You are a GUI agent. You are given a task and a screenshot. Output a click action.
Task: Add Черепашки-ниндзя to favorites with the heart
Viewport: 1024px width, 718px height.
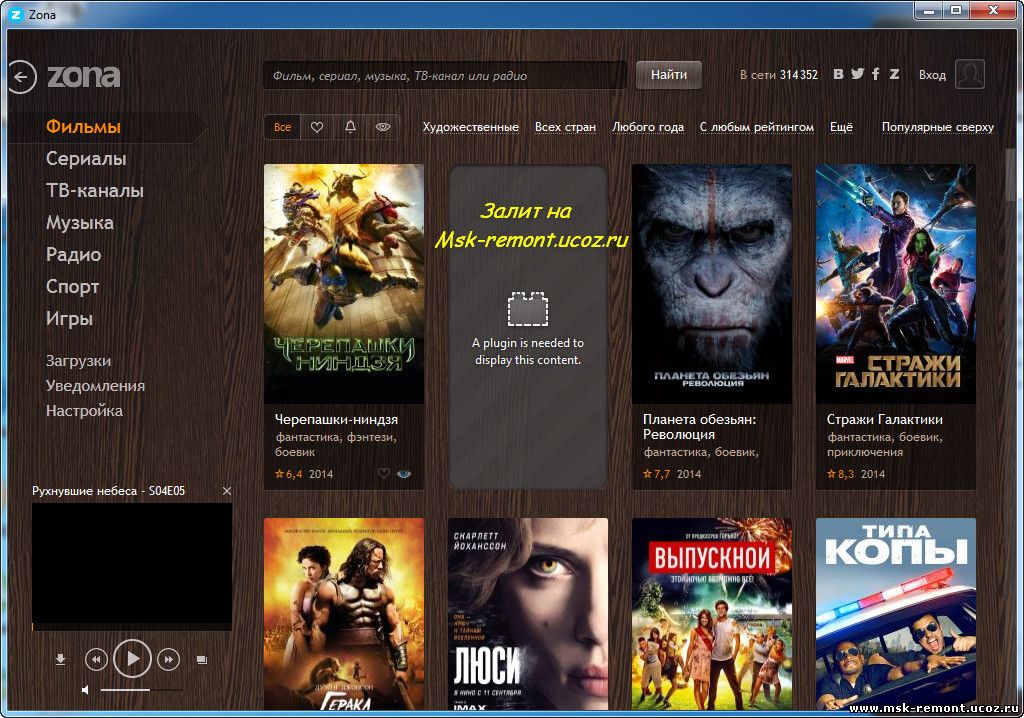(384, 473)
